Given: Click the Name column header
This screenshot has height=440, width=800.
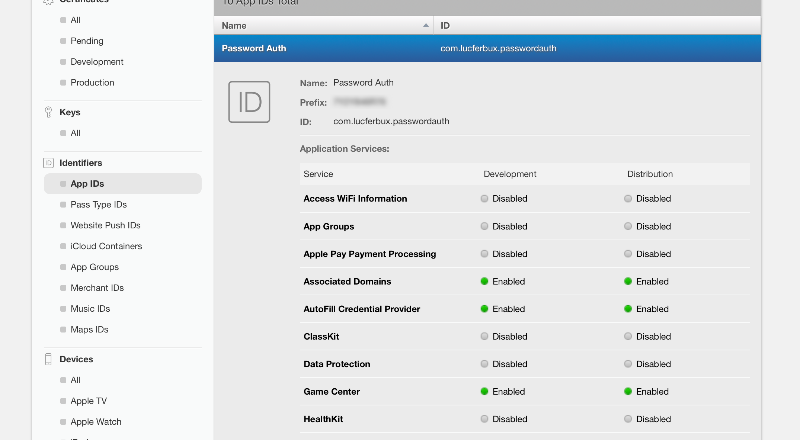Looking at the screenshot, I should pos(324,26).
